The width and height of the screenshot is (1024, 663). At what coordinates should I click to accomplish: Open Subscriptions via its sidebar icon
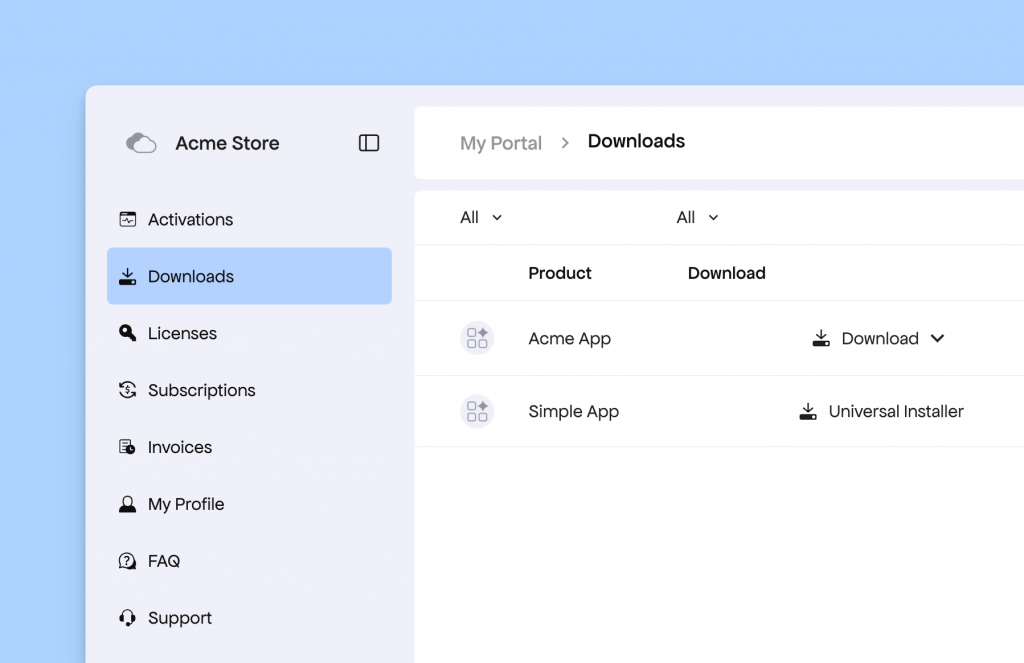point(128,390)
